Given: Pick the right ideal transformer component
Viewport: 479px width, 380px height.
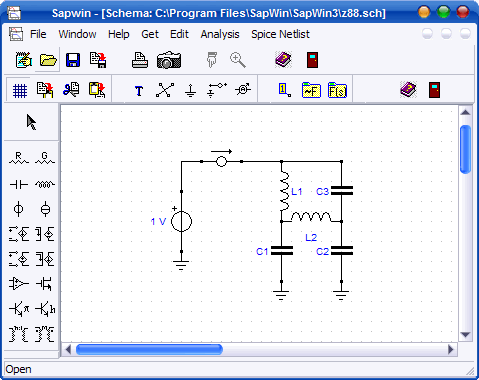Looking at the screenshot, I should (45, 334).
